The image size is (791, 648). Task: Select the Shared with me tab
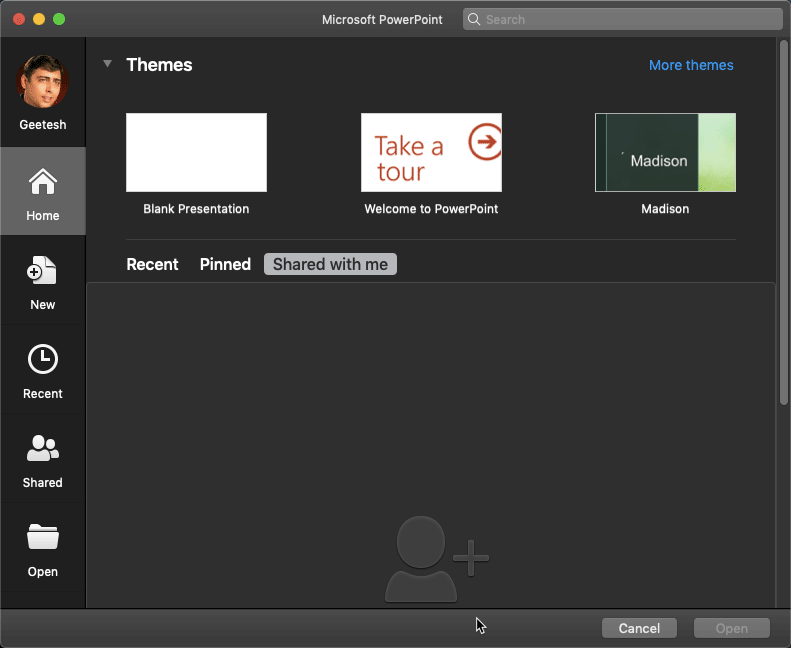tap(330, 264)
